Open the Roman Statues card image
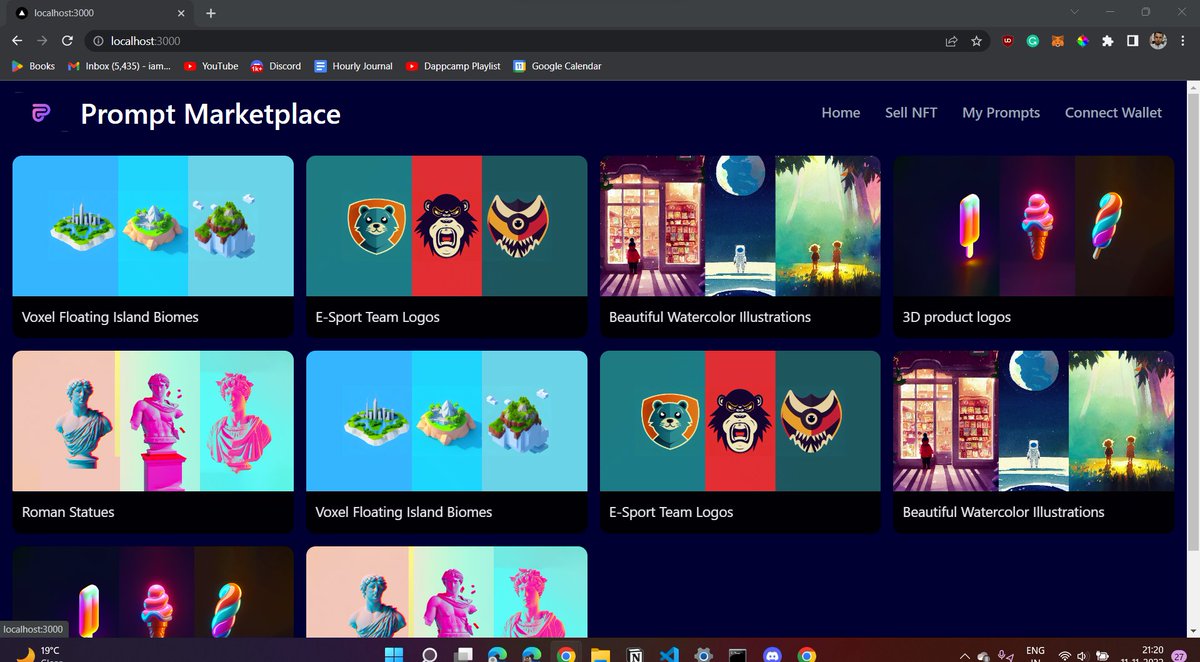The image size is (1200, 662). tap(153, 421)
